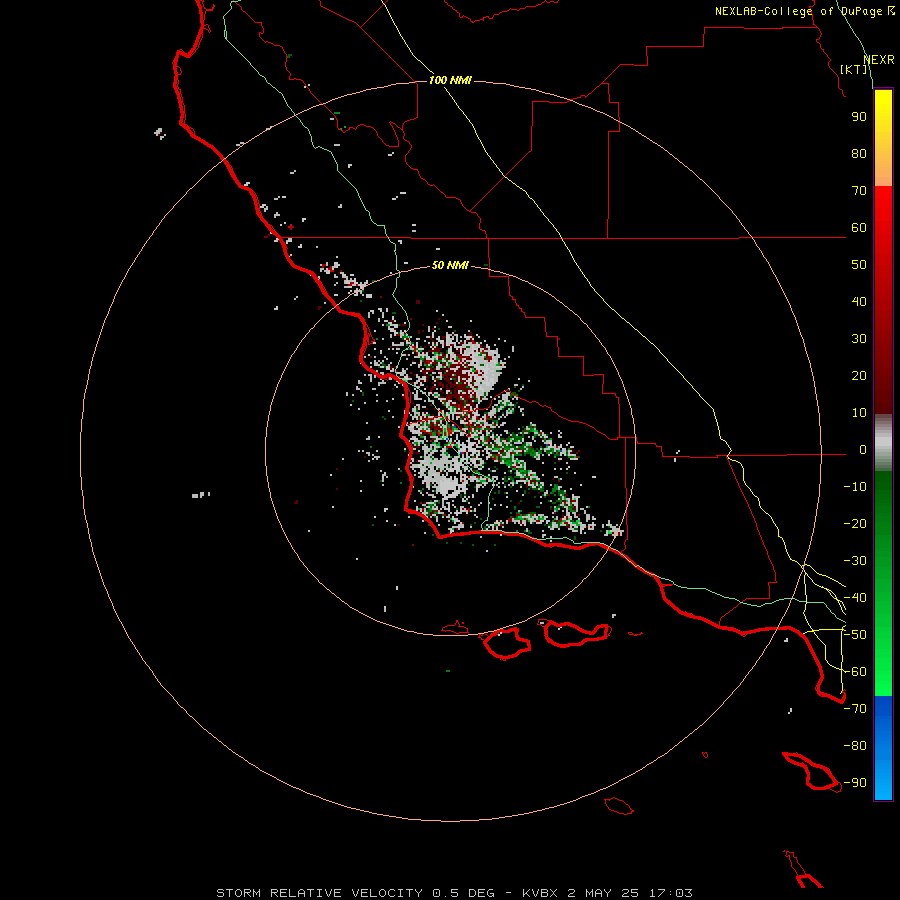
Task: Click the -90 value on velocity scale
Action: (855, 783)
